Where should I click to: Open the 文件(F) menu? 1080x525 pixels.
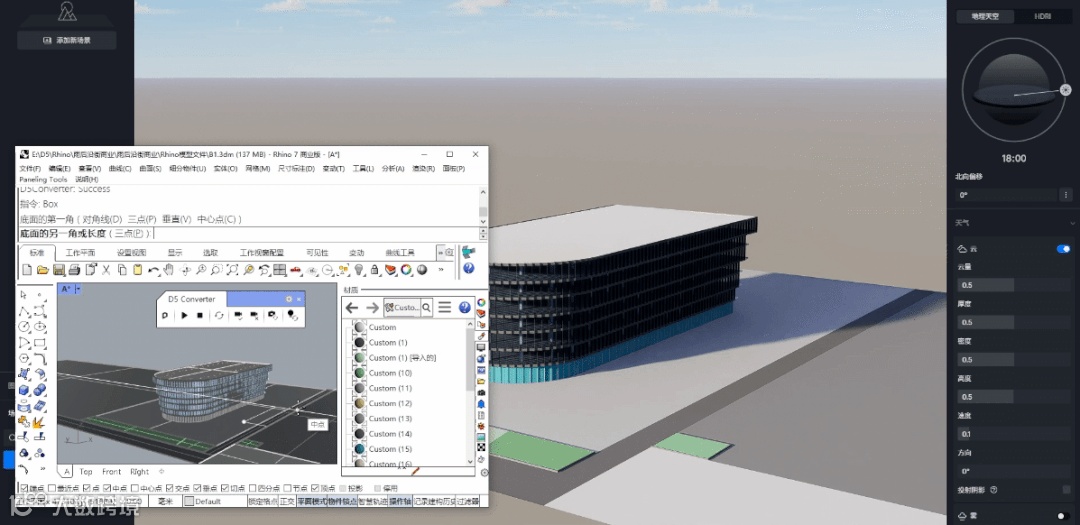[x=30, y=169]
